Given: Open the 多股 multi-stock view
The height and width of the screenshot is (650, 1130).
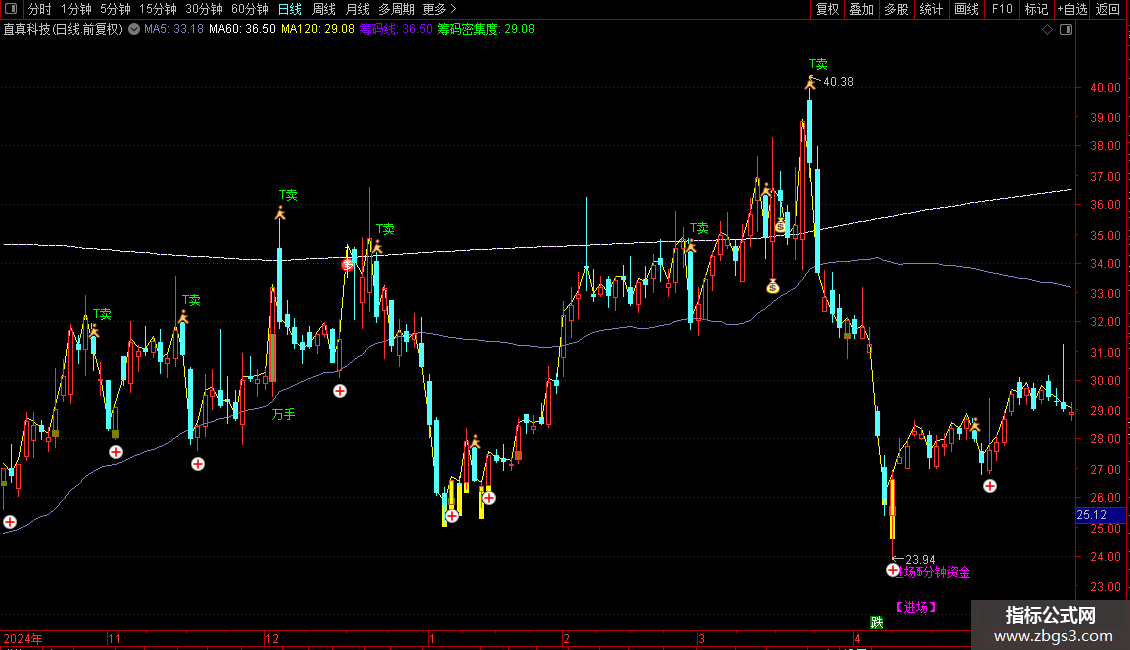Looking at the screenshot, I should [x=897, y=9].
